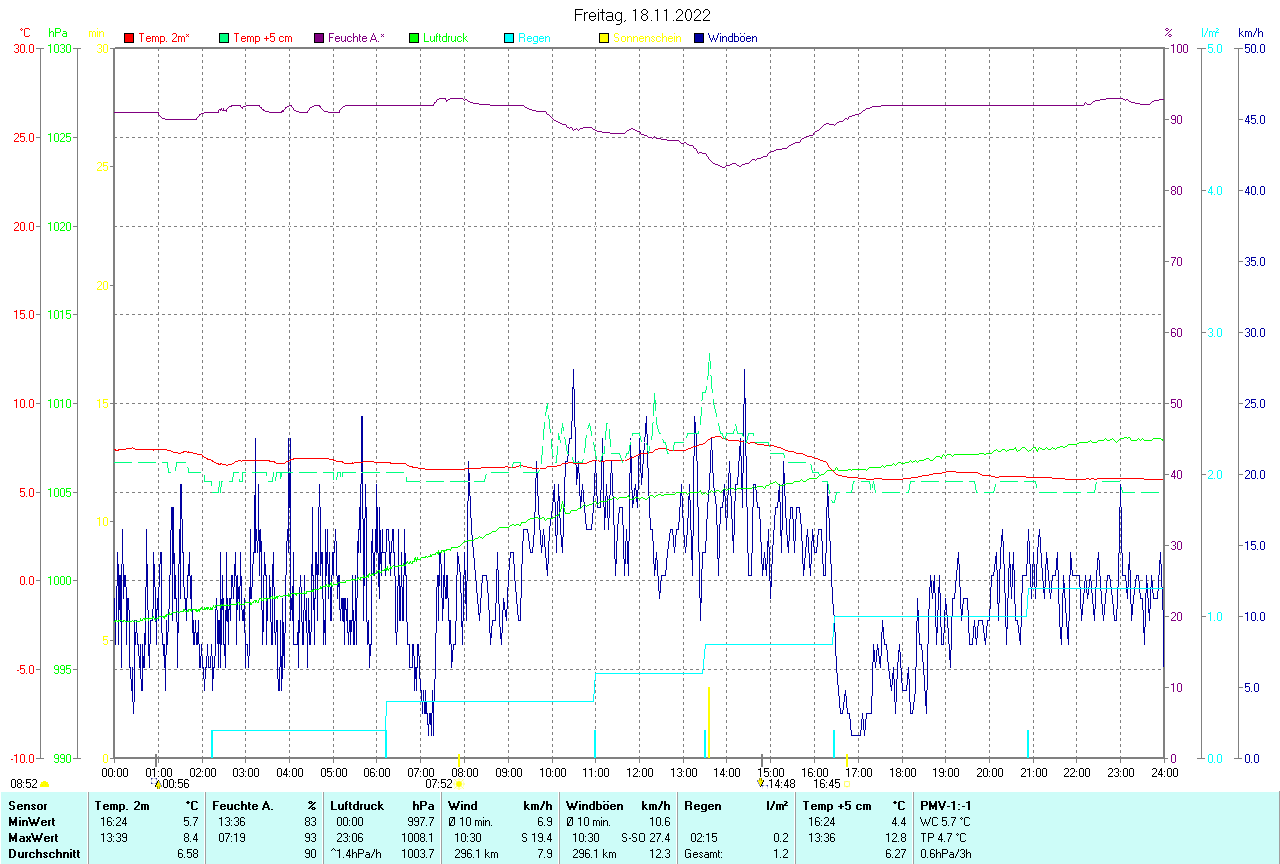Click the Wind column header in table
This screenshot has height=864, width=1280.
(x=463, y=806)
